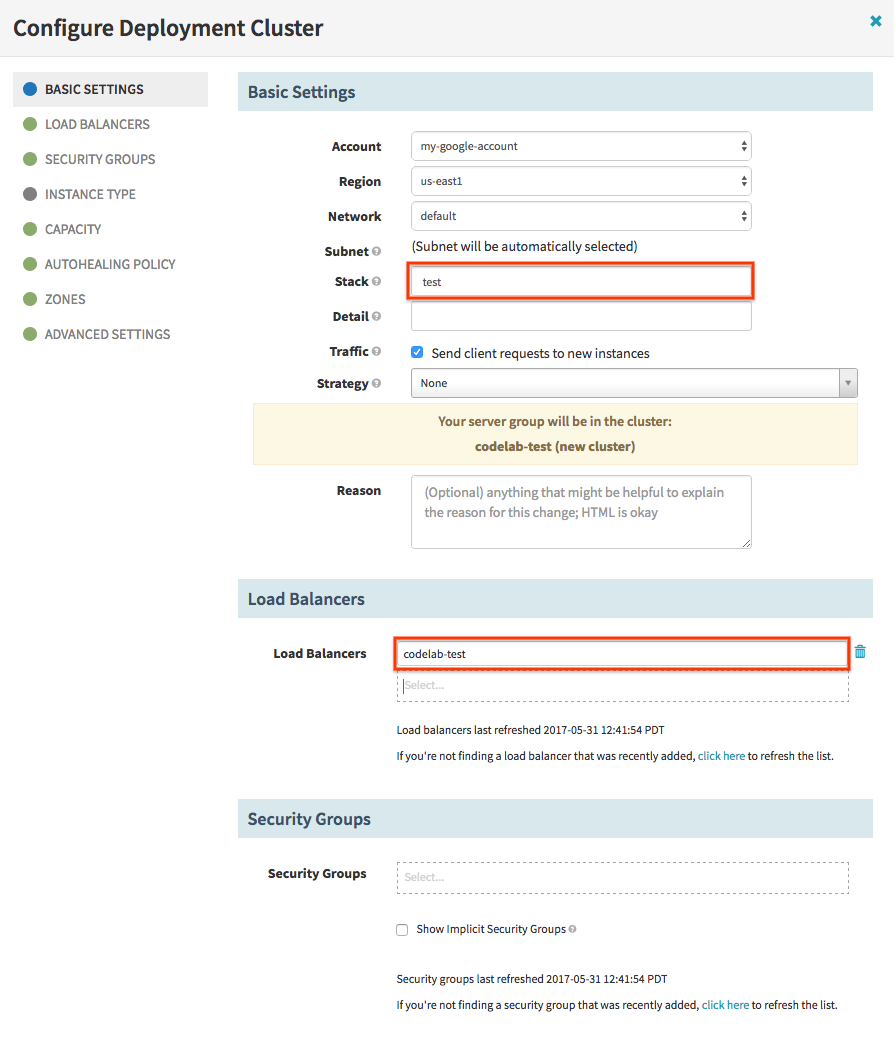This screenshot has height=1041, width=896.
Task: Jump to the Autohealing Policy section
Action: [110, 264]
